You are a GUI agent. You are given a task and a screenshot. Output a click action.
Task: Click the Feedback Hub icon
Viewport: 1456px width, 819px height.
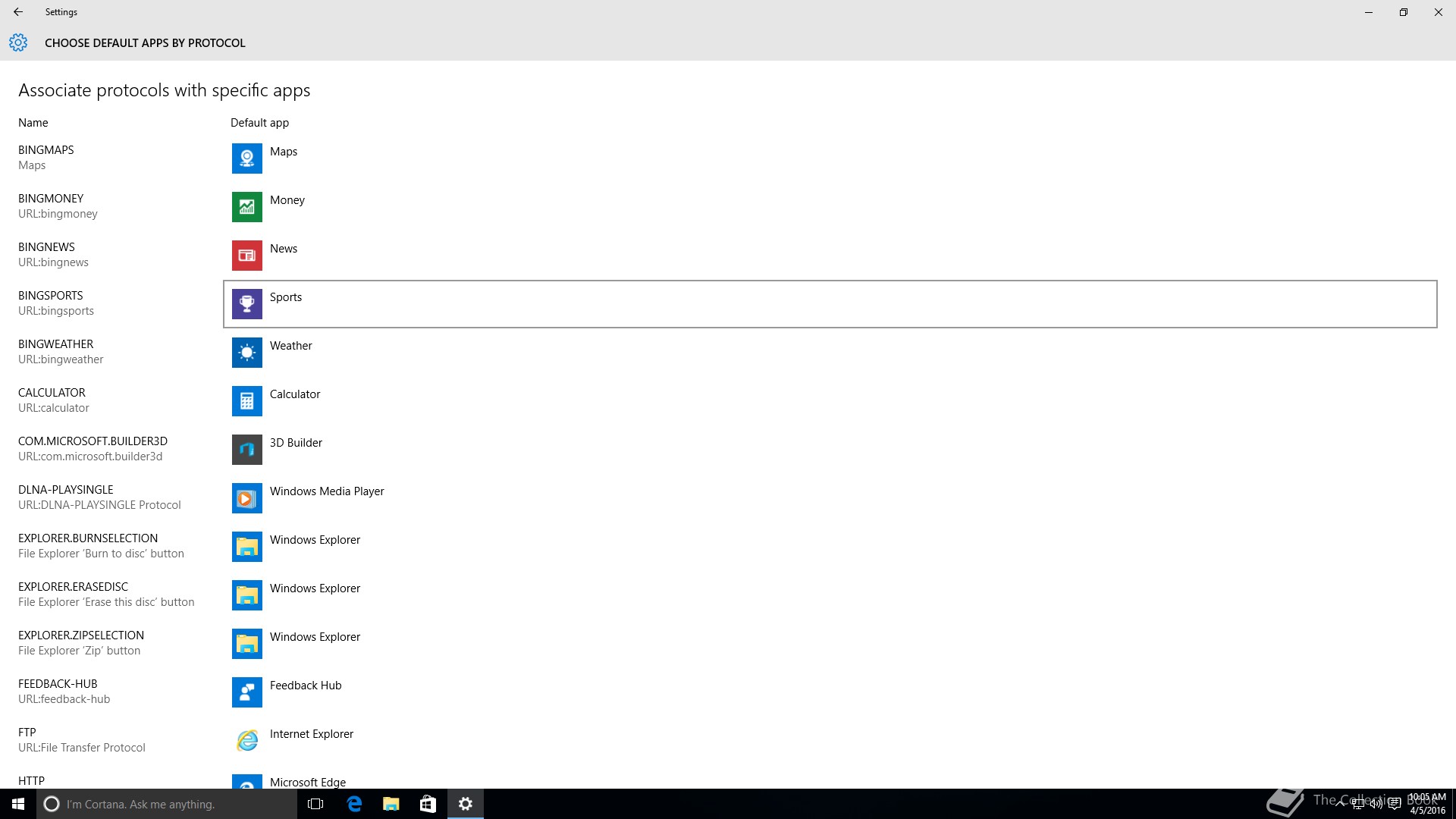pyautogui.click(x=246, y=692)
